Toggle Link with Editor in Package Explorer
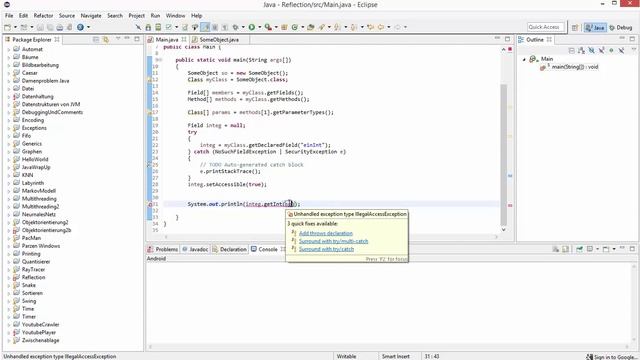640x360 pixels. 106,39
